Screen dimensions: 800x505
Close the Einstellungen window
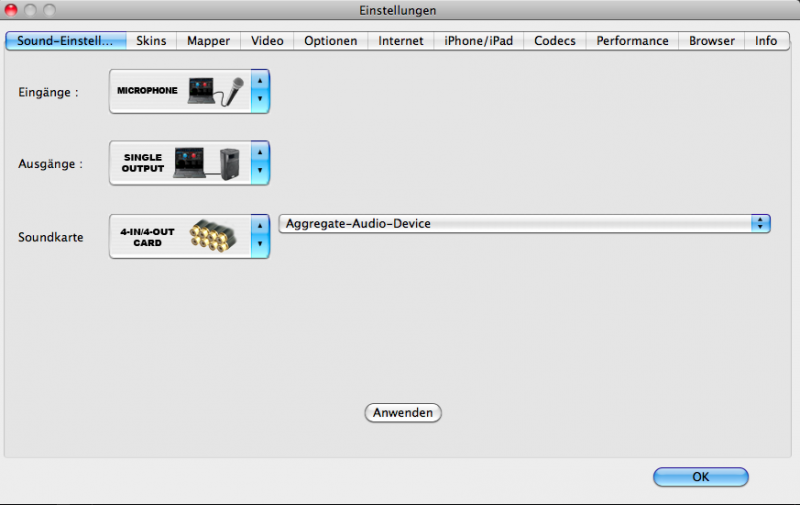coord(11,10)
